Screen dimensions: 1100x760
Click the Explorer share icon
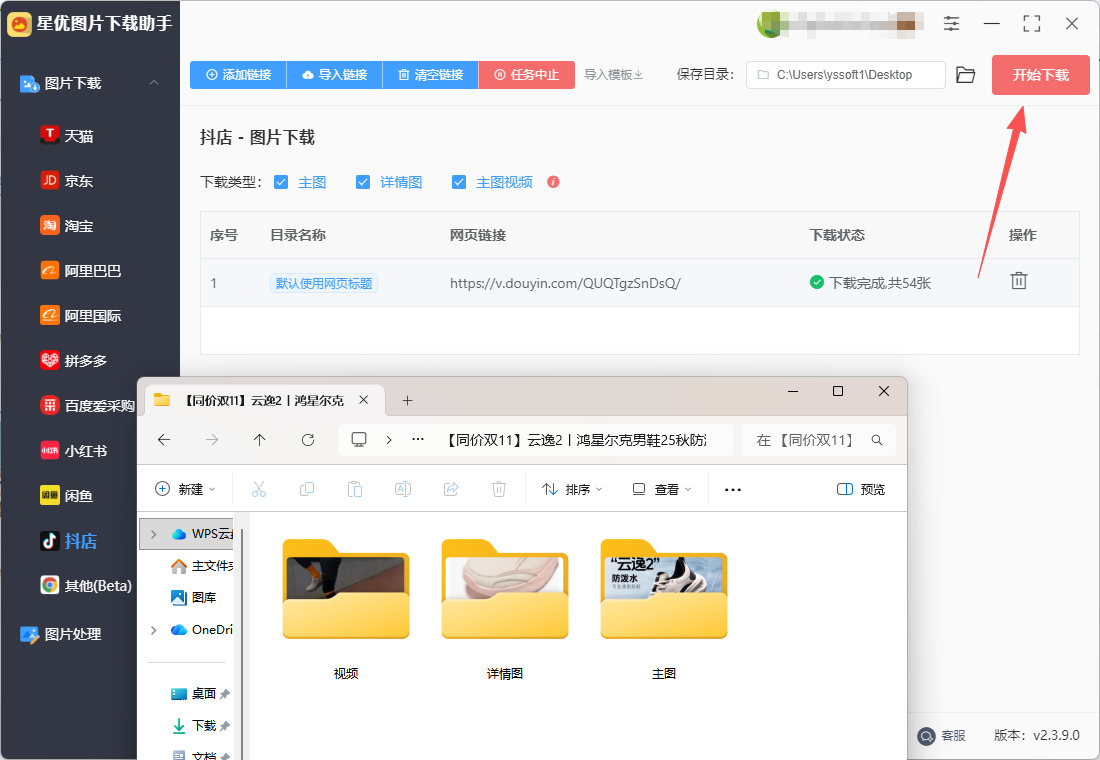(x=451, y=489)
